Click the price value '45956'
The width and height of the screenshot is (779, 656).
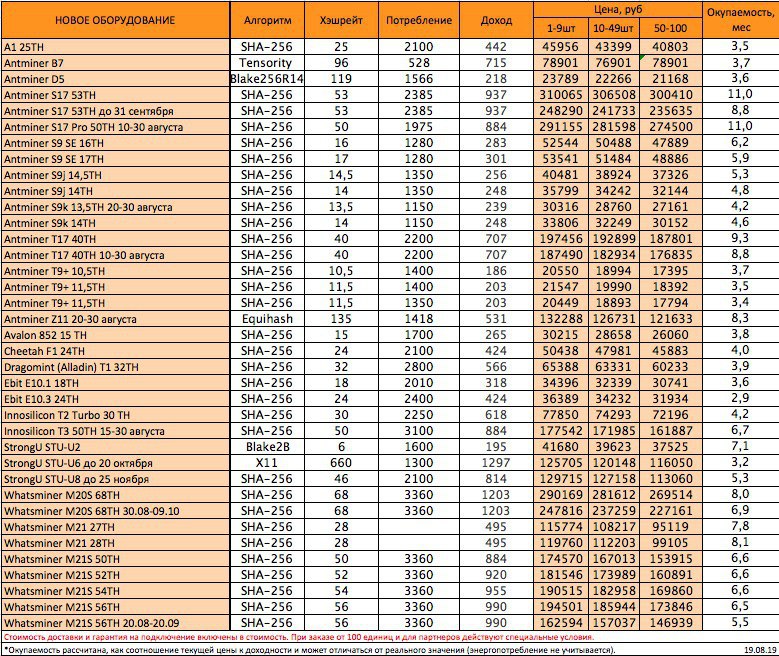pos(561,47)
